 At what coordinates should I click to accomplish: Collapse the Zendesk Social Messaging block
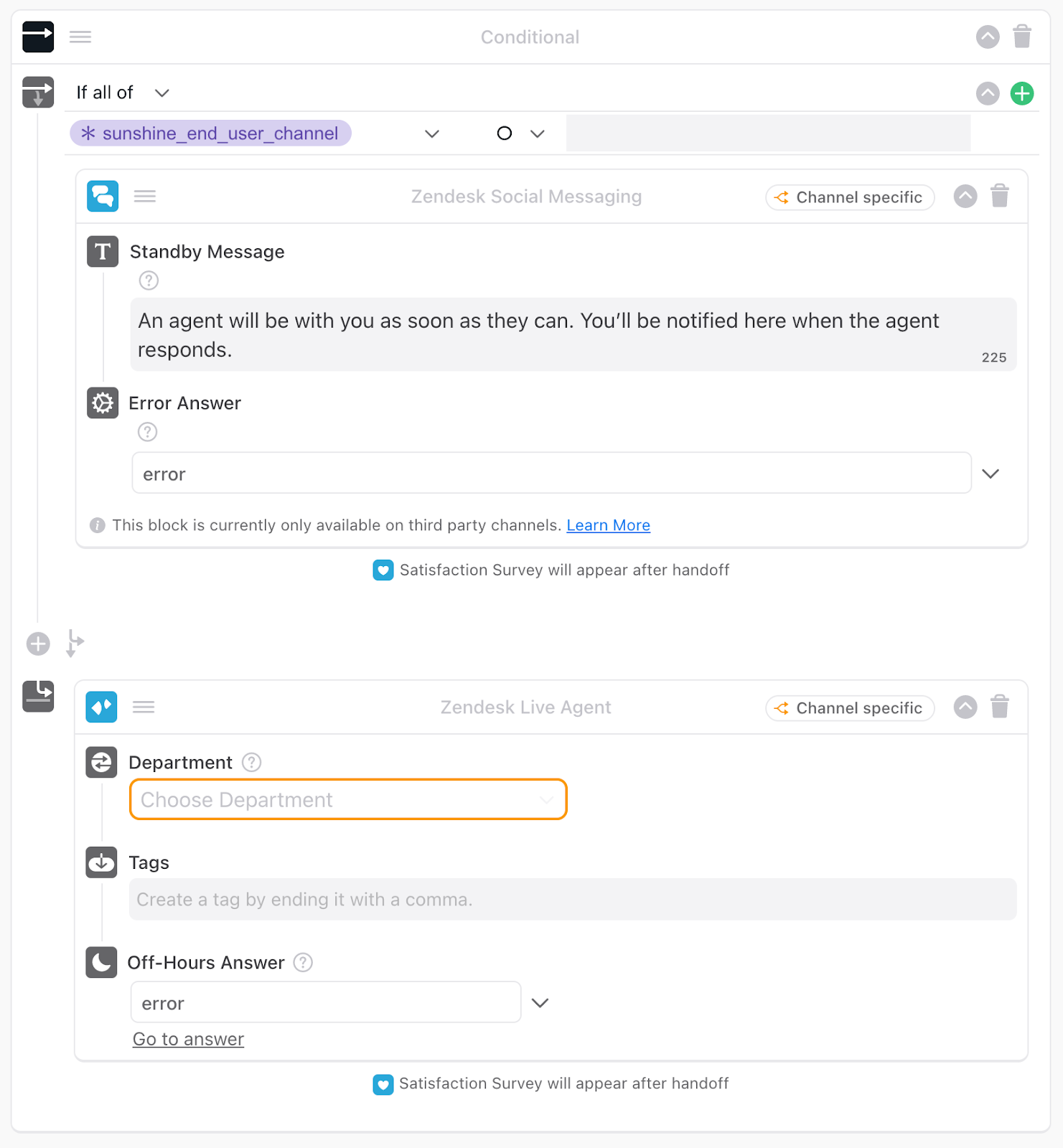(965, 196)
